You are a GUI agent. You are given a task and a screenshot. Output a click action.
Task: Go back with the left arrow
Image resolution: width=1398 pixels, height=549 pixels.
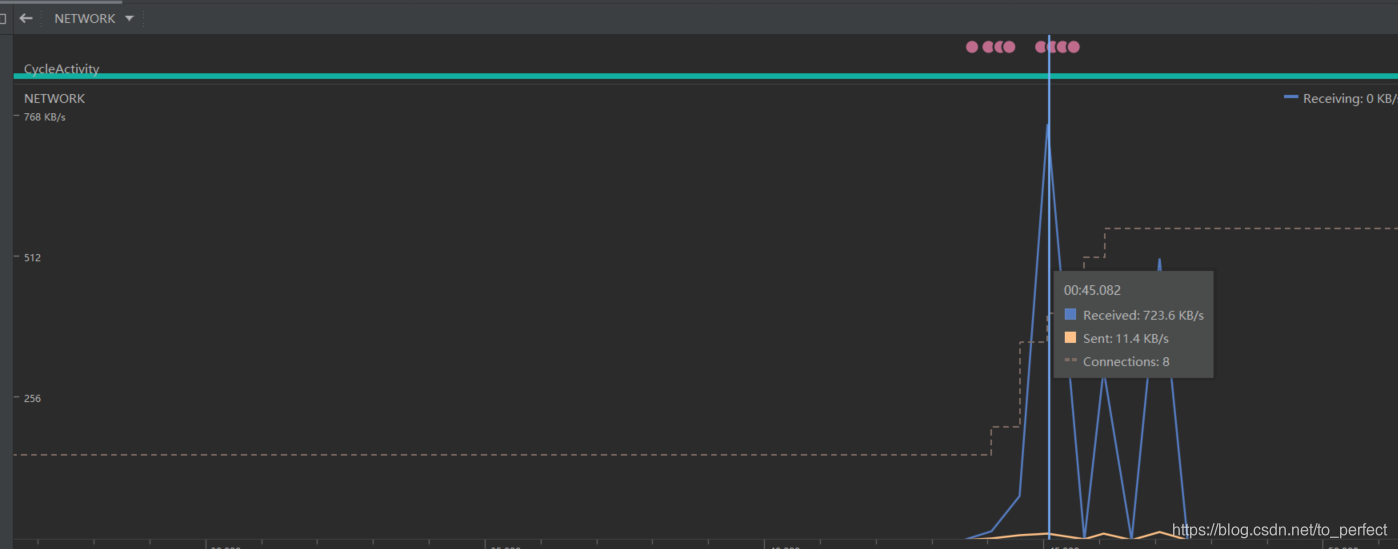(26, 18)
